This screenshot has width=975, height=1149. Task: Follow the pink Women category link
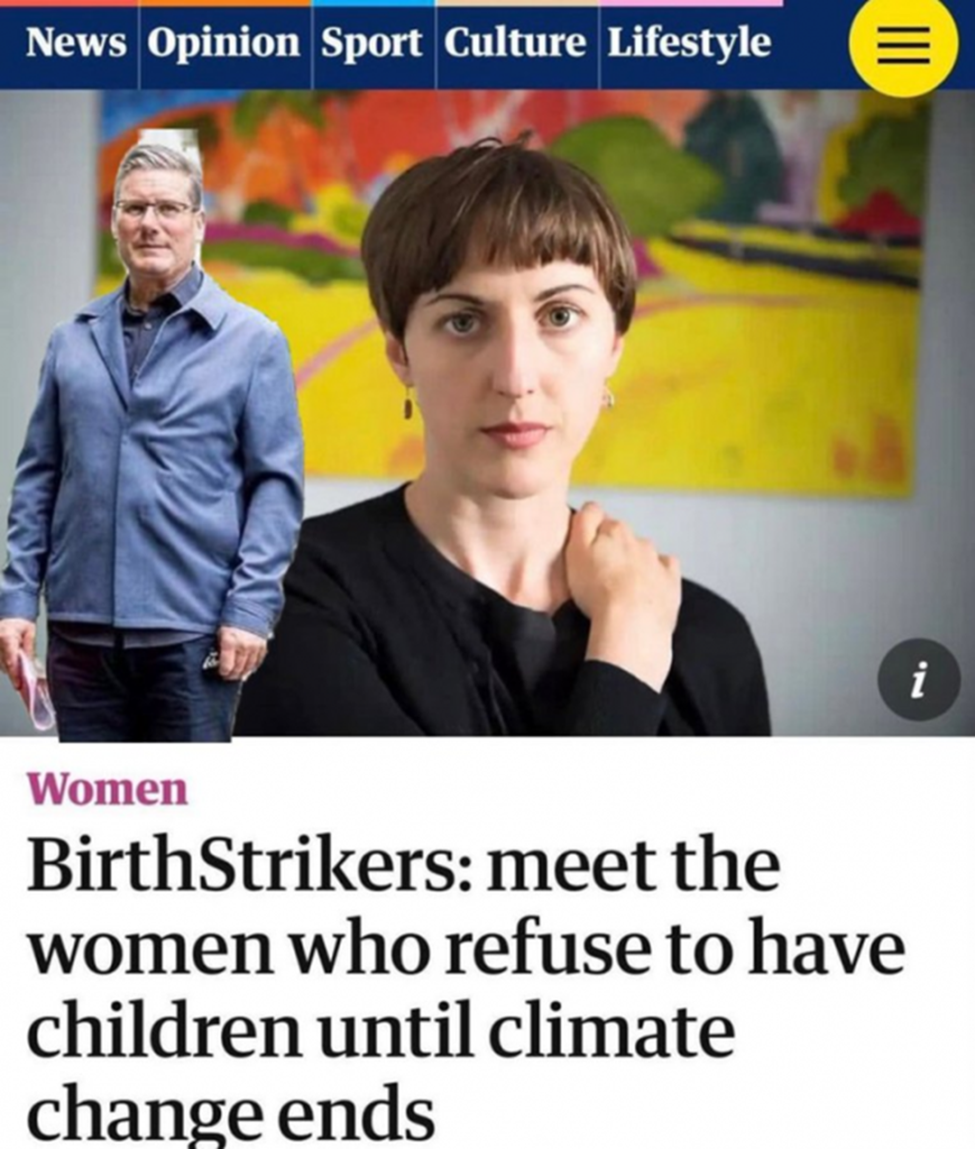click(x=108, y=789)
